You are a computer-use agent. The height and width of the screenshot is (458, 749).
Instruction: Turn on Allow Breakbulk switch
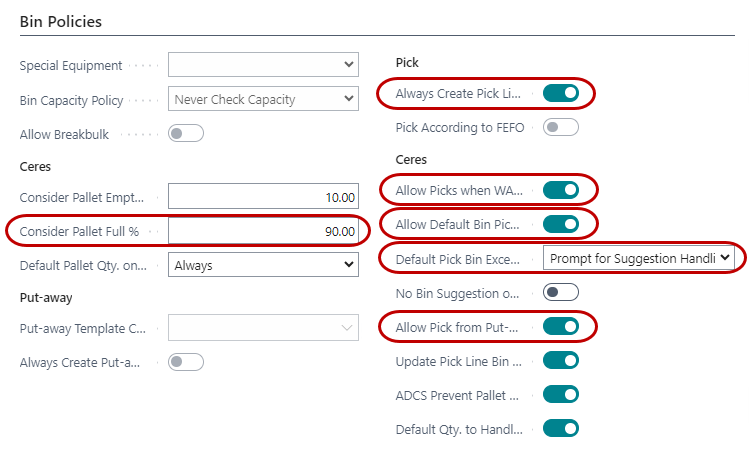coord(186,133)
